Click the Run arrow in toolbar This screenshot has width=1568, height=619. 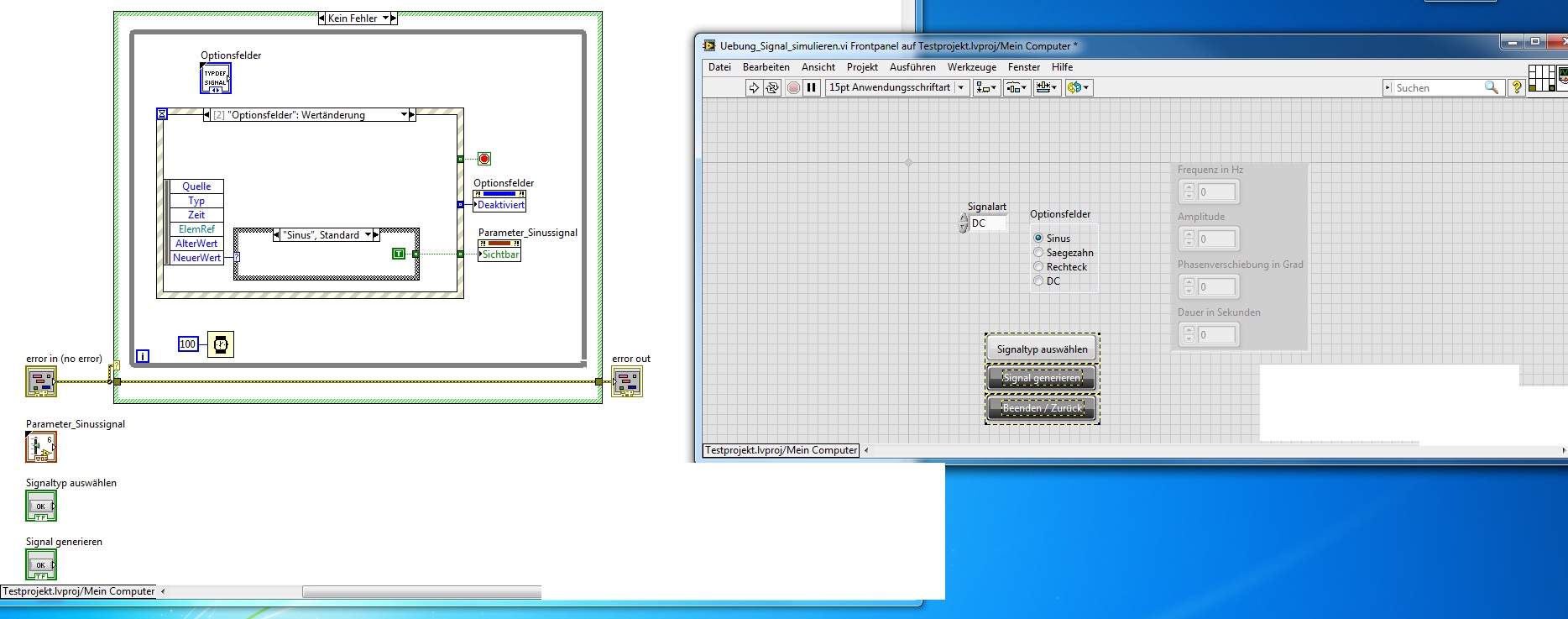754,87
